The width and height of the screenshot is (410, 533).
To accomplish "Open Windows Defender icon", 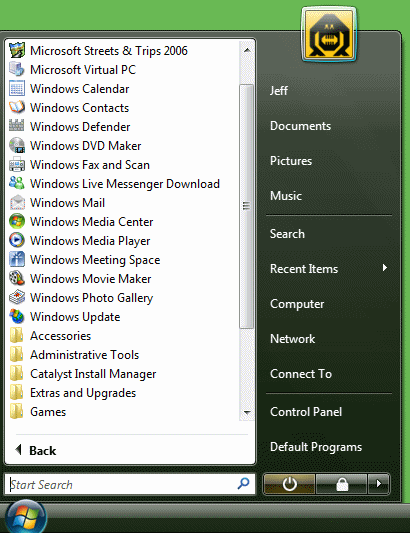I will (17, 126).
